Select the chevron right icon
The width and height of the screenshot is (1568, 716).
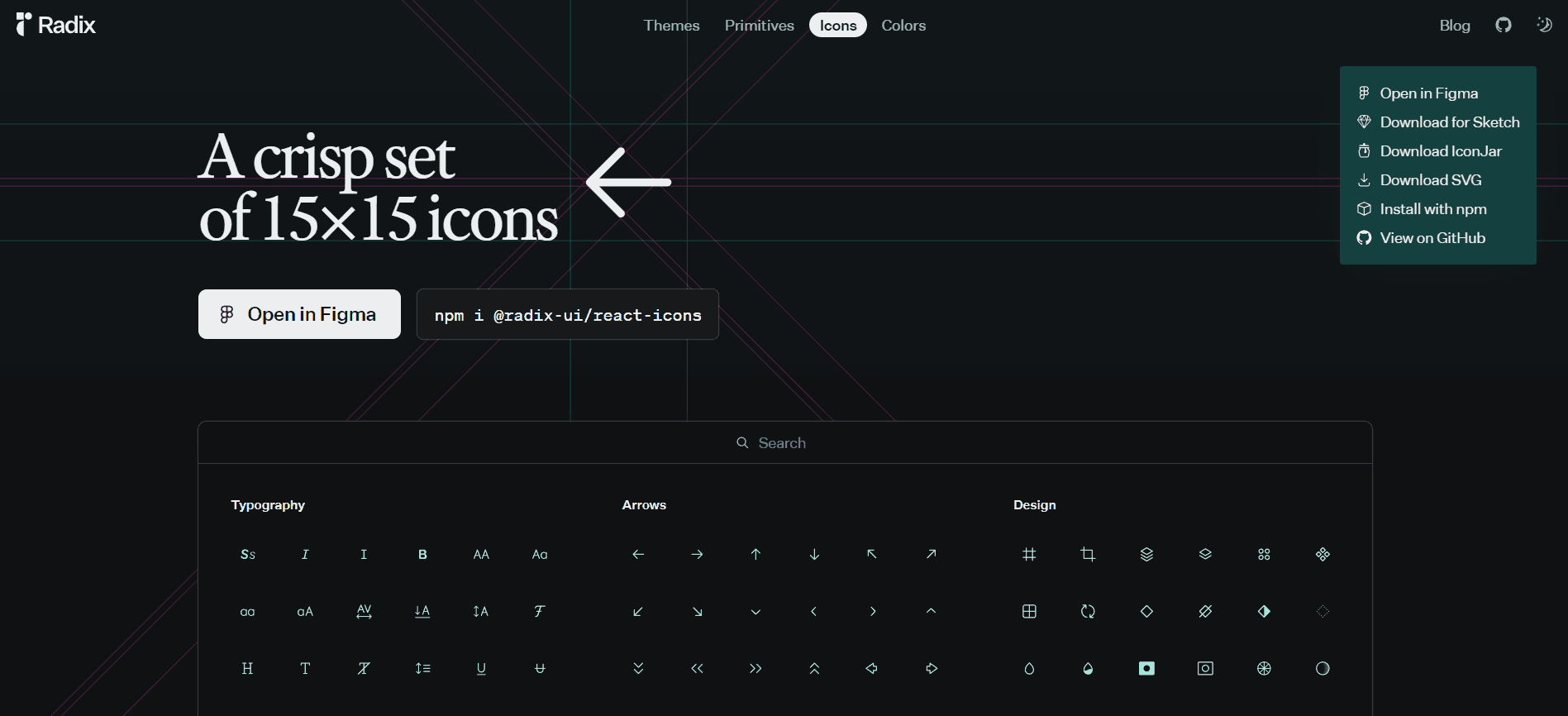tap(872, 611)
